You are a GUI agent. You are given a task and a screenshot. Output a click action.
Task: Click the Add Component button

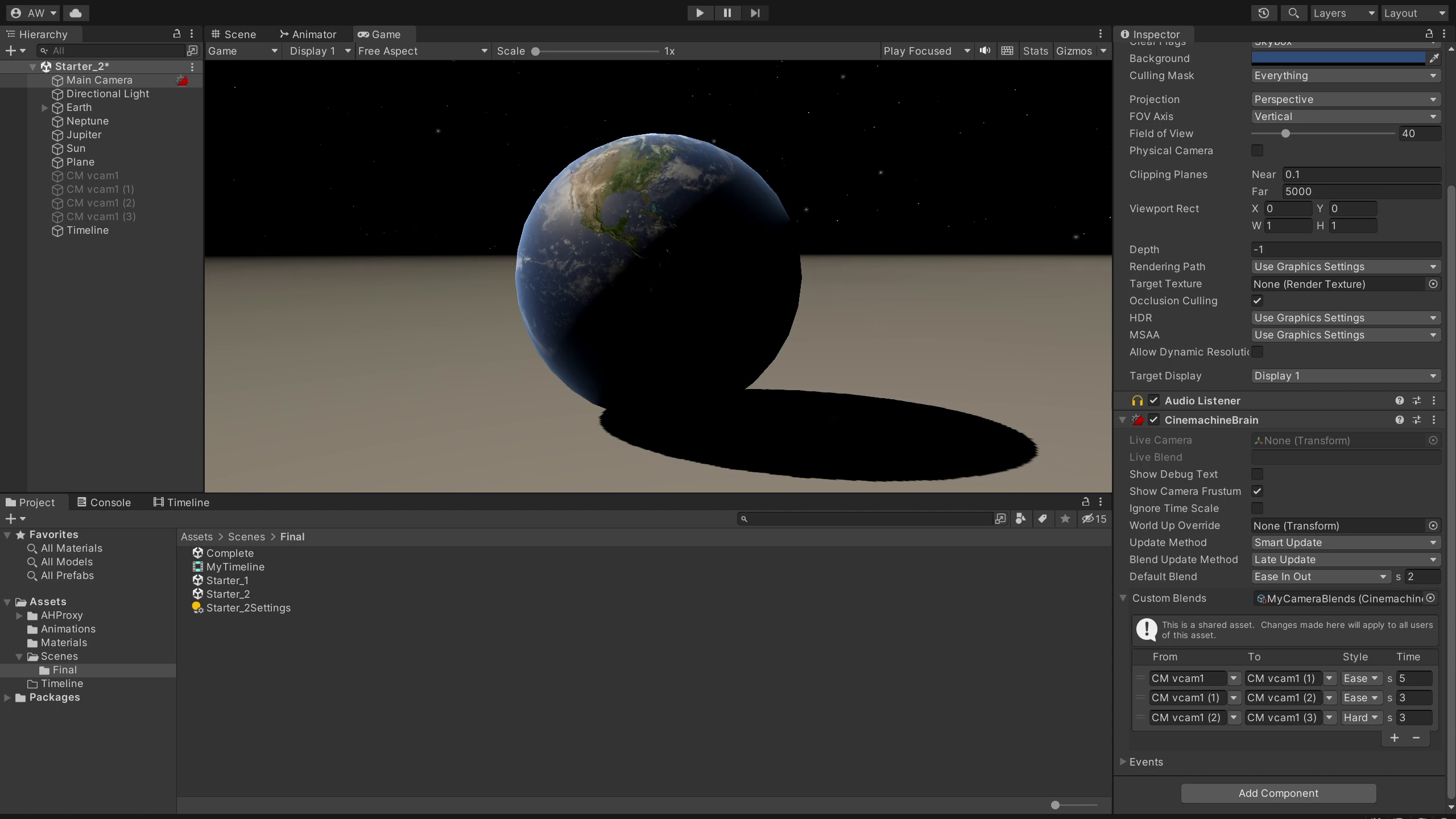[x=1278, y=793]
